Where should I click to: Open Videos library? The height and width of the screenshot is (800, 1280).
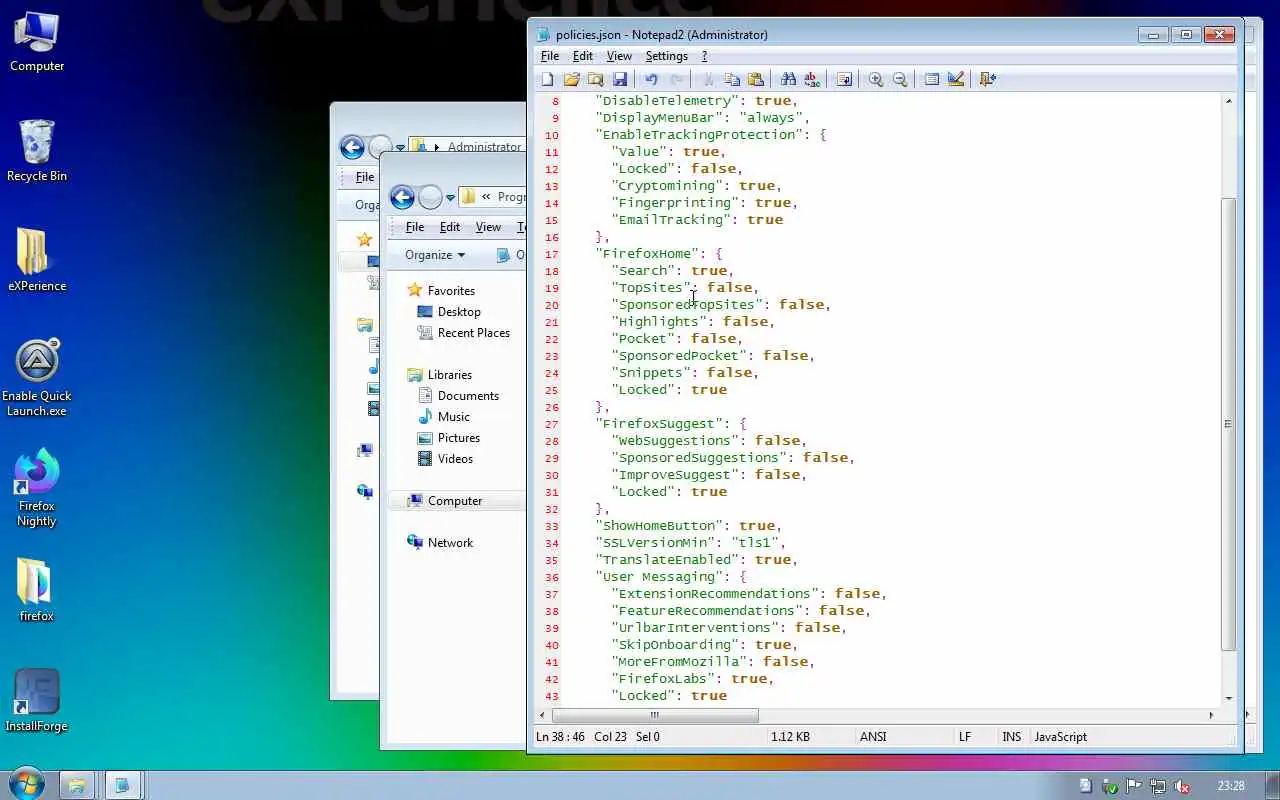(x=455, y=459)
